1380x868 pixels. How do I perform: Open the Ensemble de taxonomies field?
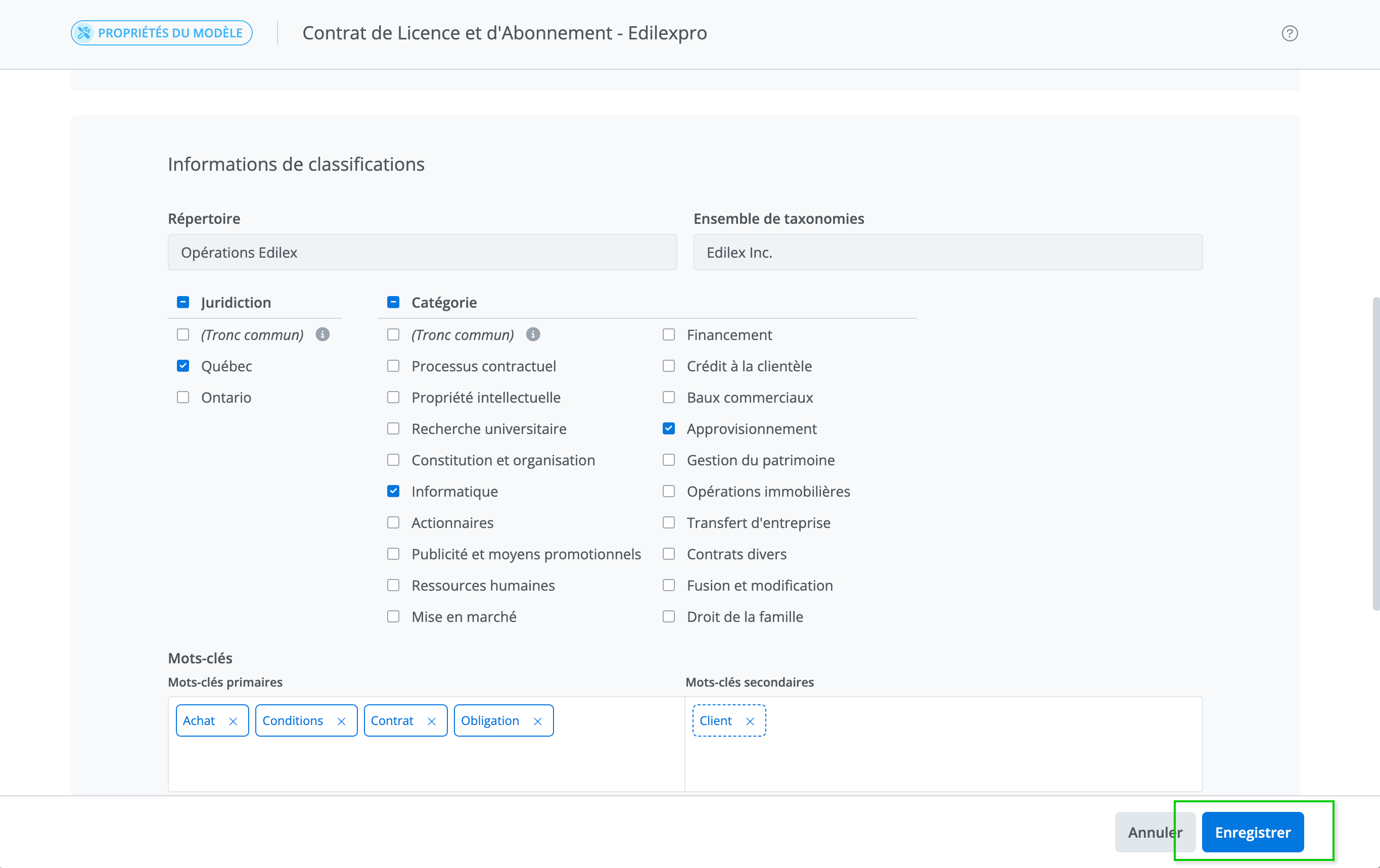tap(947, 253)
